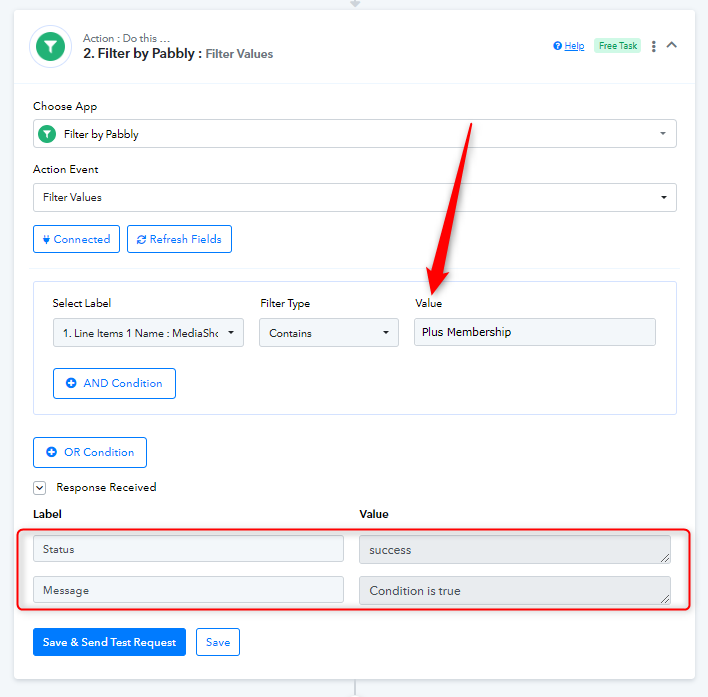Click the Save button
Viewport: 708px width, 697px height.
[218, 642]
